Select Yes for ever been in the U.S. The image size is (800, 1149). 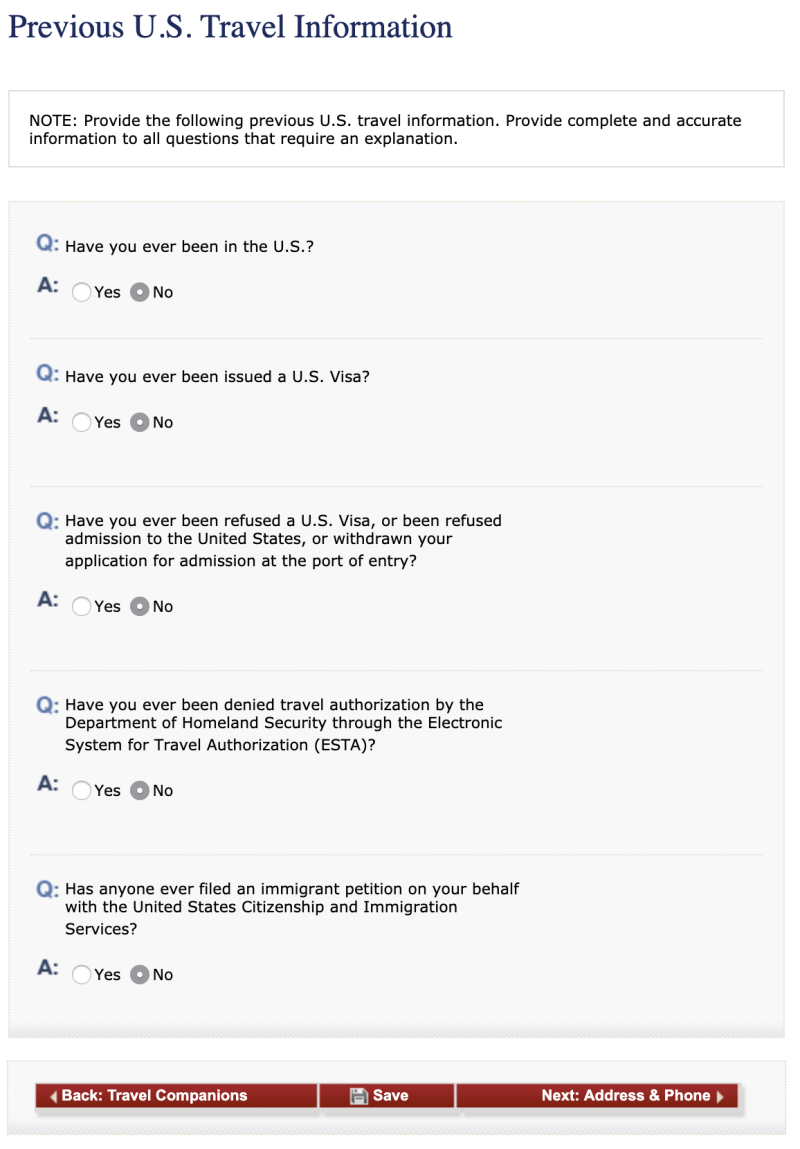tap(81, 292)
